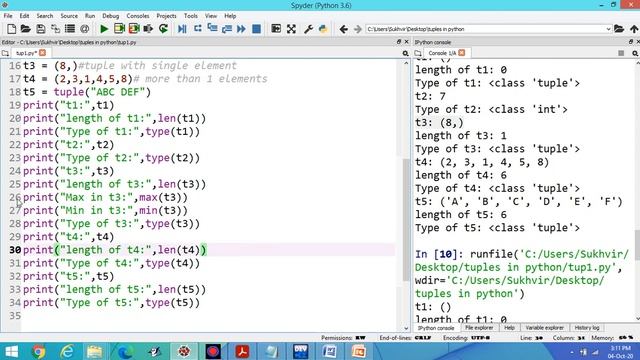Open the Search menu
This screenshot has width=640, height=360.
click(x=44, y=16)
